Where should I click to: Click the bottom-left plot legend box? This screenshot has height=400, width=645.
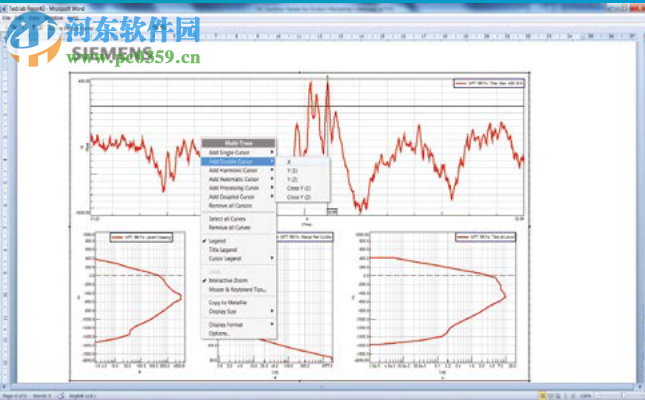point(141,237)
